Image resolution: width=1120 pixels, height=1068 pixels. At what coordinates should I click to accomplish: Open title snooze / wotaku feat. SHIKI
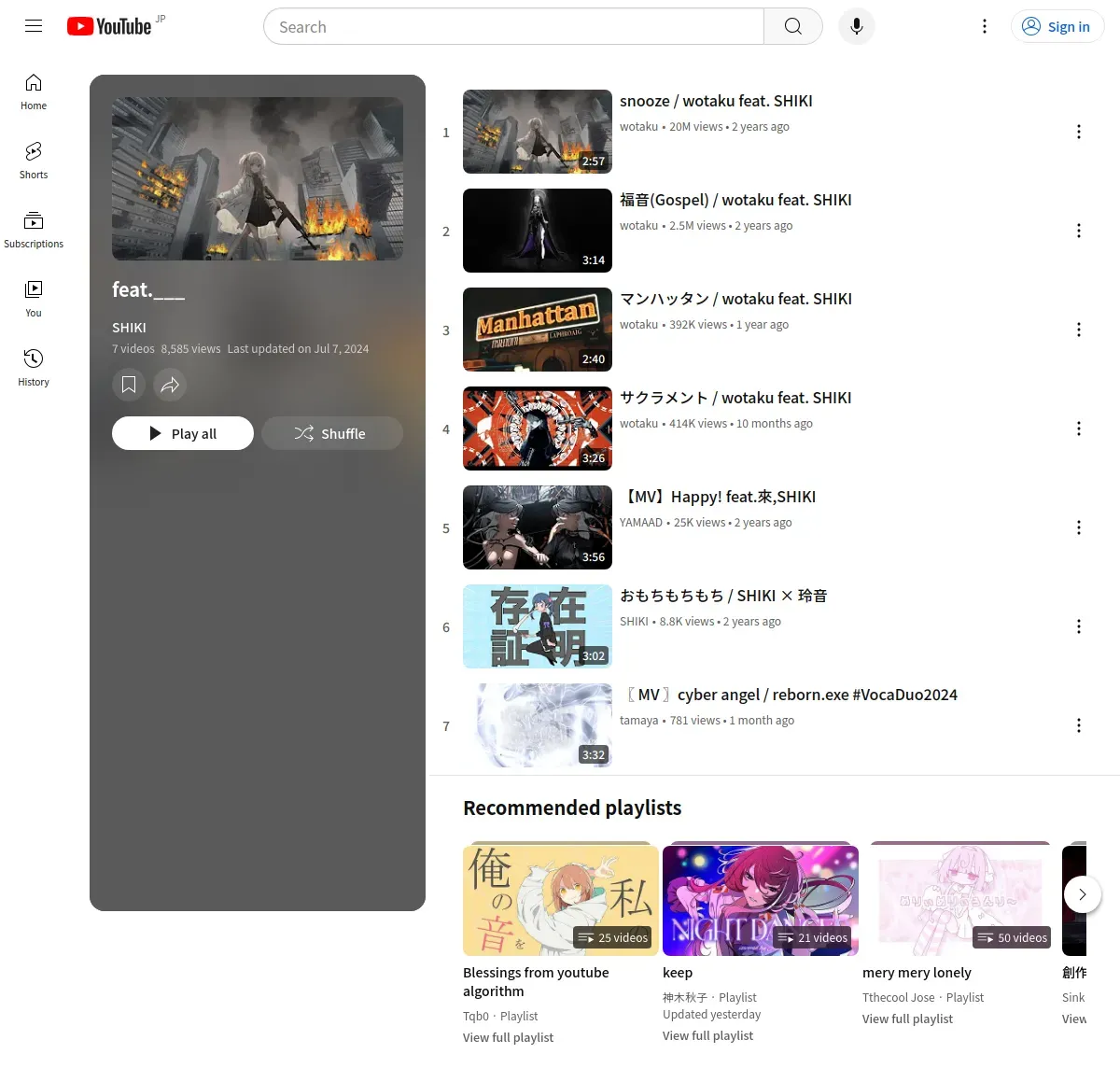pos(716,101)
